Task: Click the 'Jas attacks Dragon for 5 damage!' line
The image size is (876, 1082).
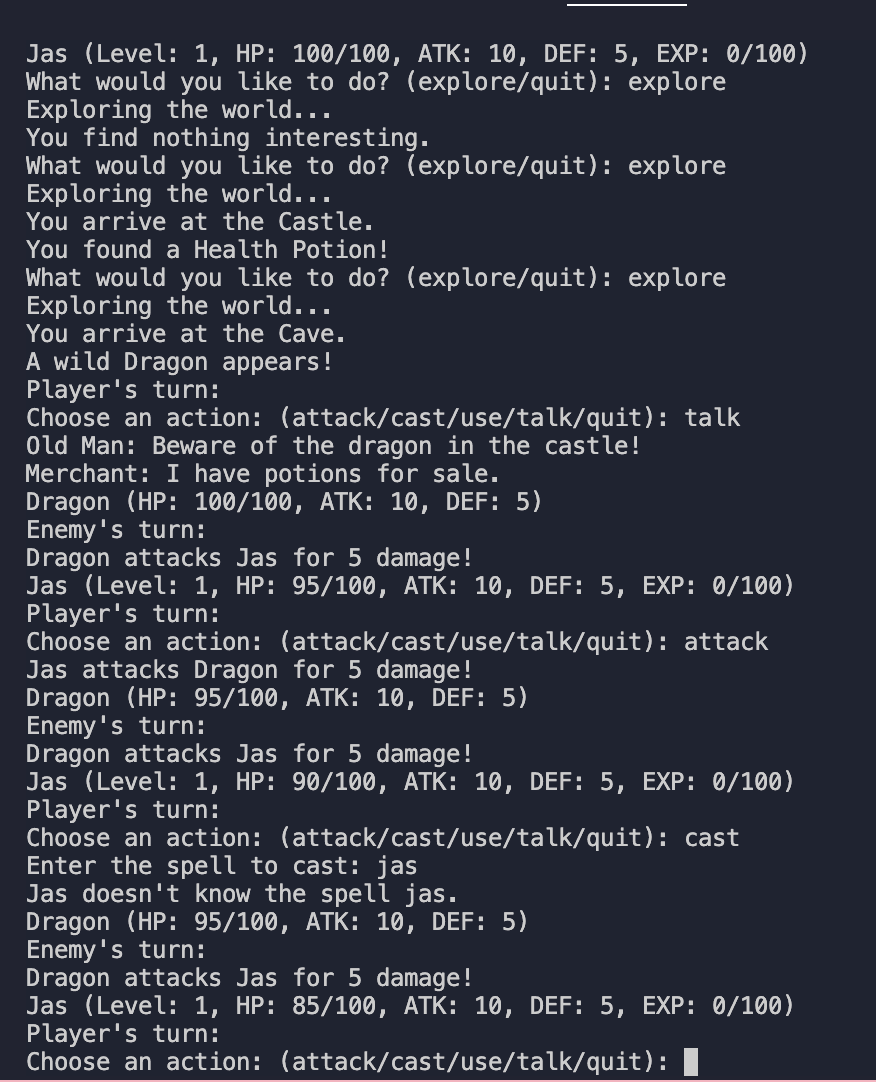Action: coord(249,670)
